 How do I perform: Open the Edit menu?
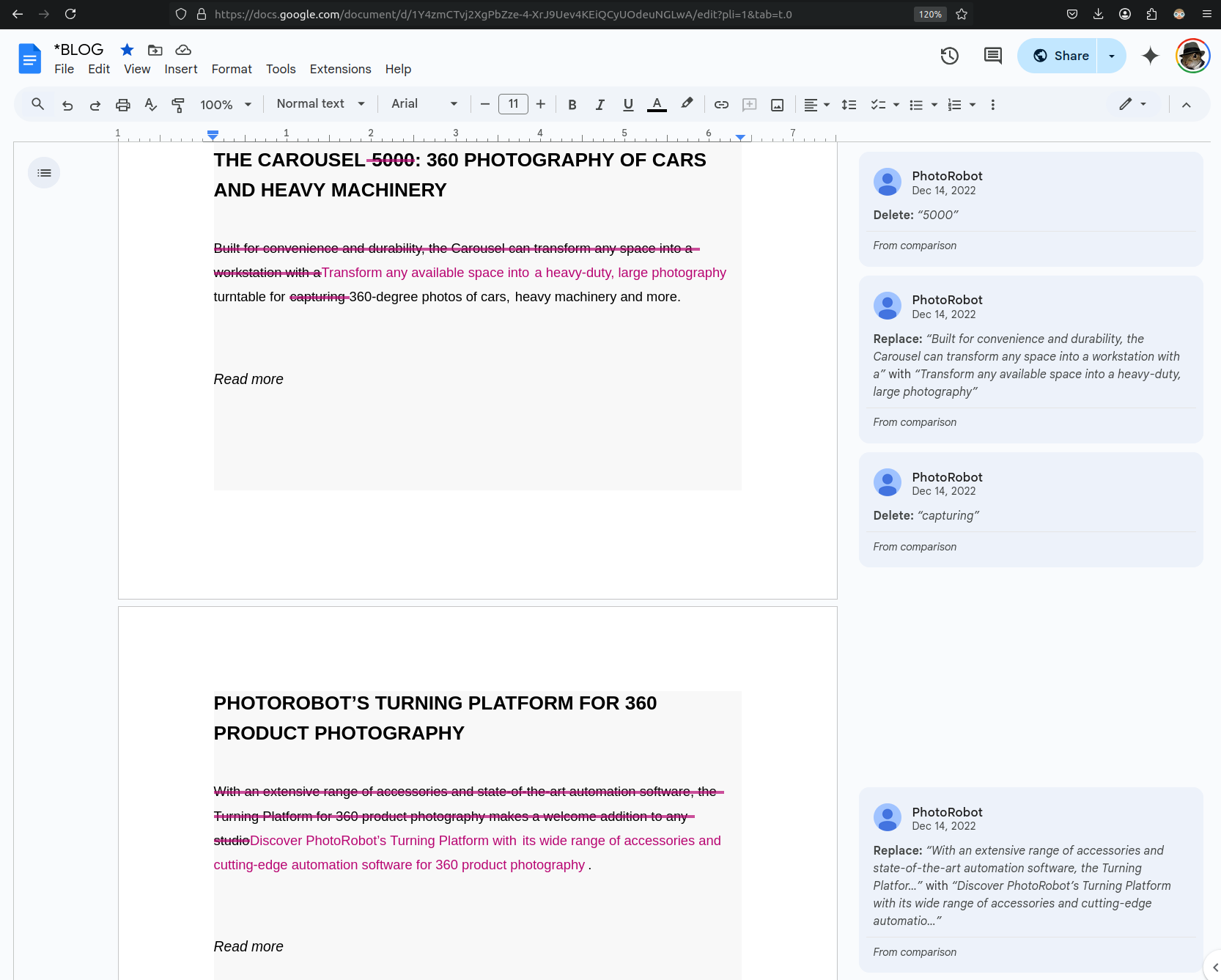(x=99, y=69)
